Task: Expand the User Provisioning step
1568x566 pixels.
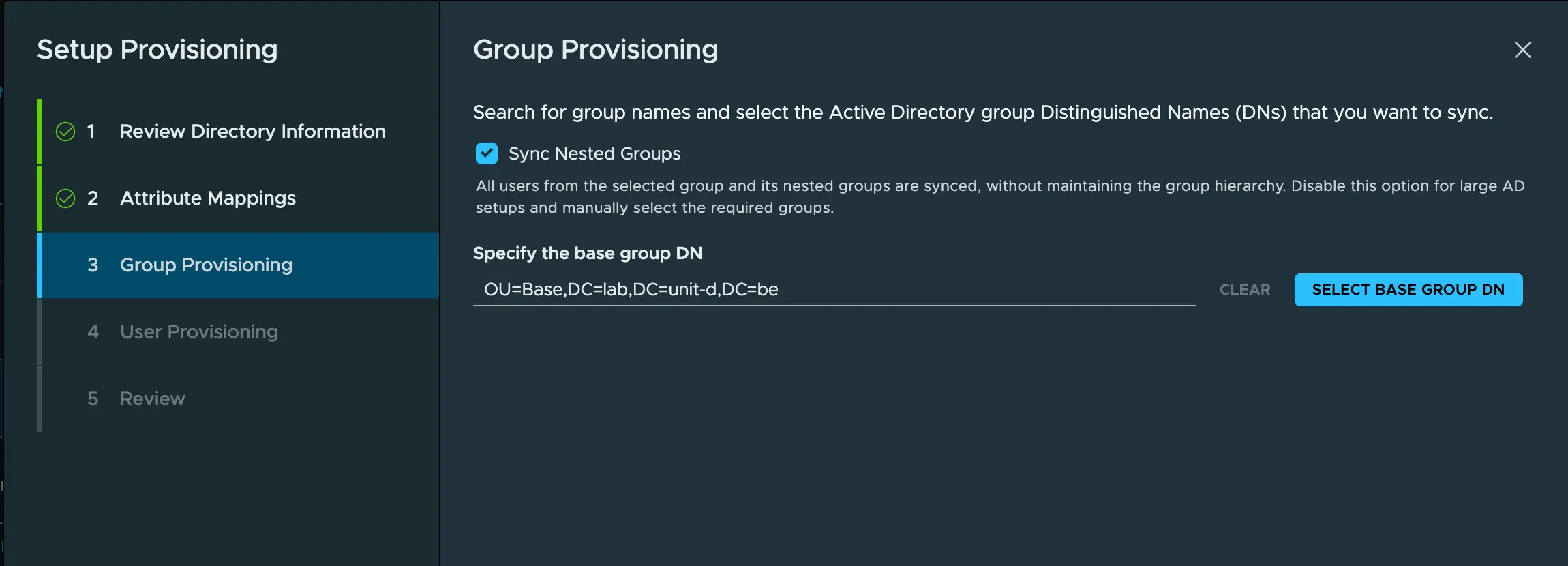Action: click(x=198, y=332)
